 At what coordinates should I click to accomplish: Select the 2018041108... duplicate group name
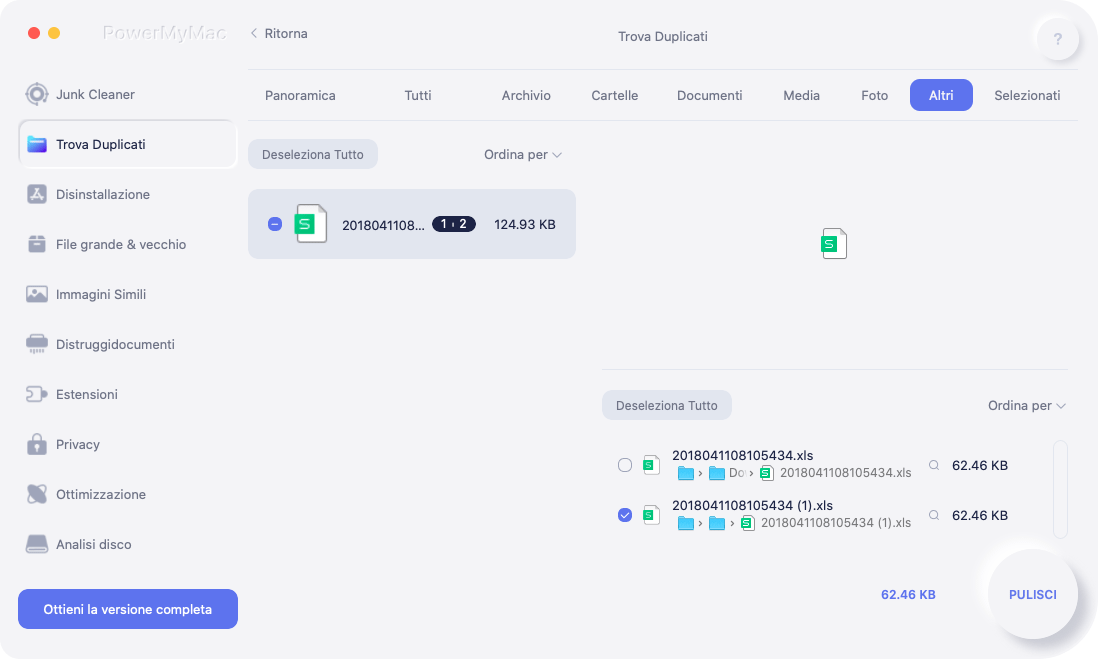pyautogui.click(x=383, y=225)
